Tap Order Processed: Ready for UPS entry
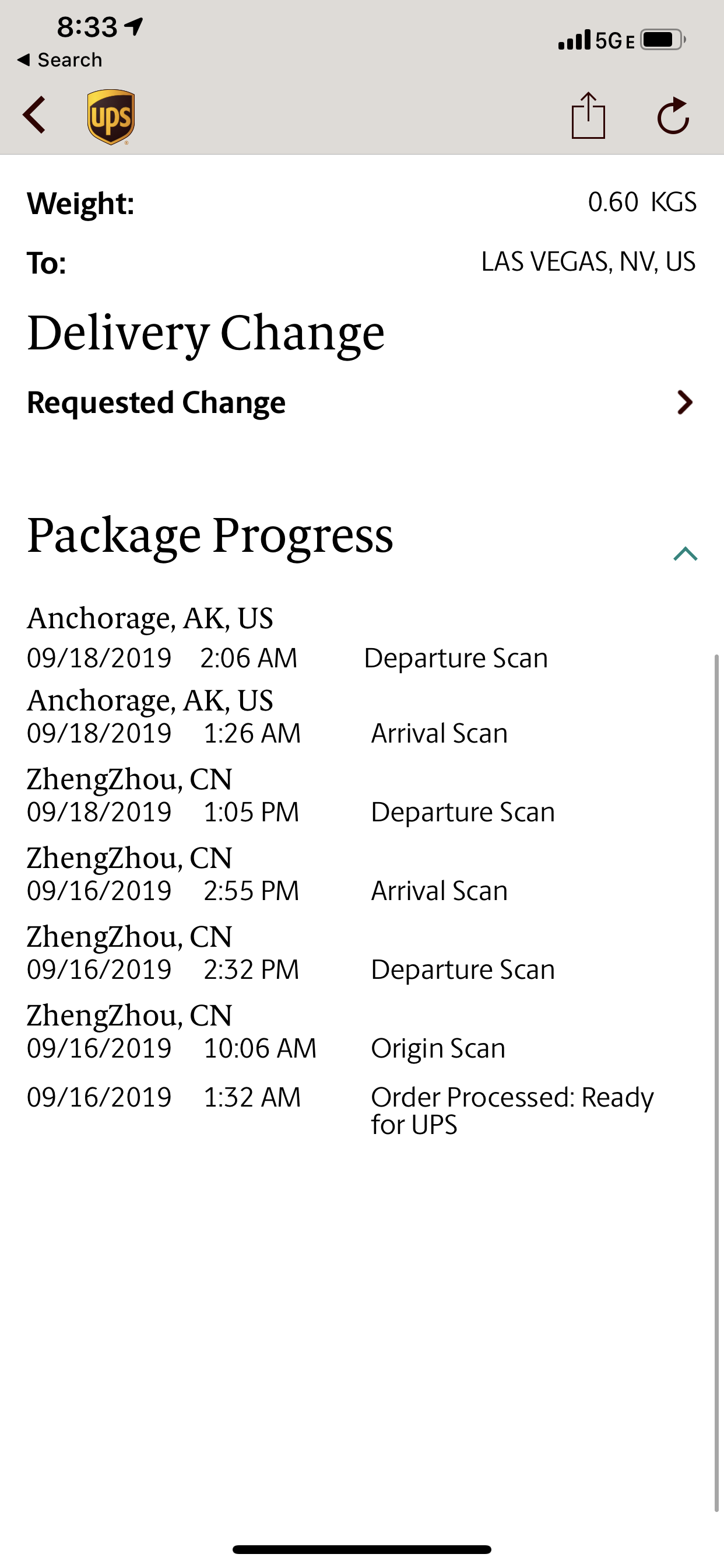 coord(340,1110)
